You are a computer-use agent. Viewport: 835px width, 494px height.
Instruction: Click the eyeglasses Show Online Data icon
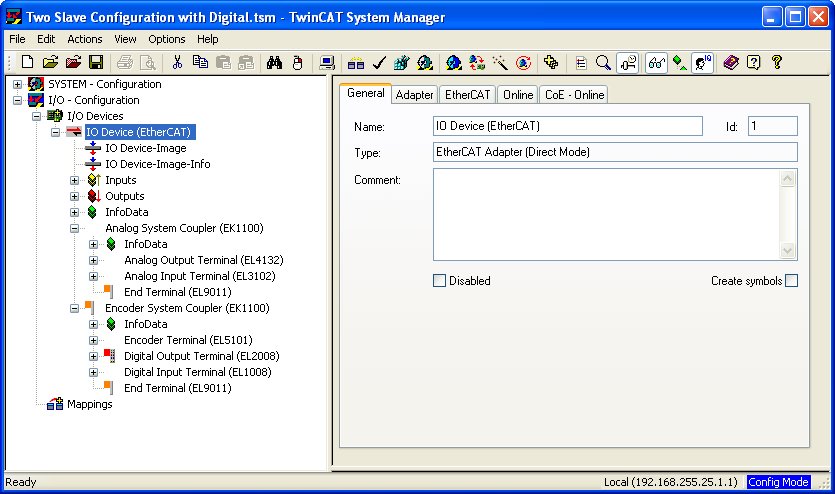pos(657,62)
